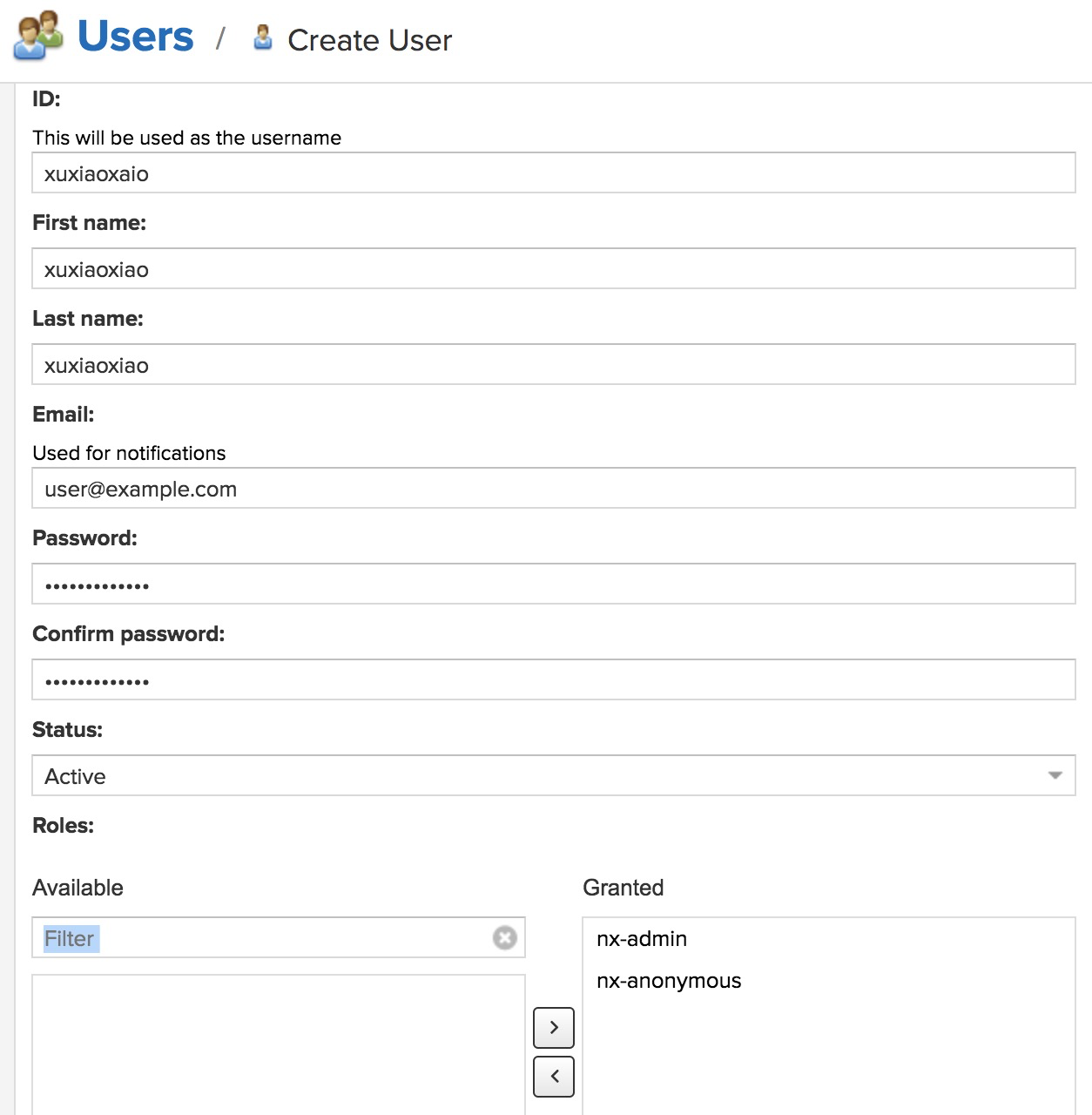Click into the Password field
The image size is (1092, 1115).
(554, 585)
